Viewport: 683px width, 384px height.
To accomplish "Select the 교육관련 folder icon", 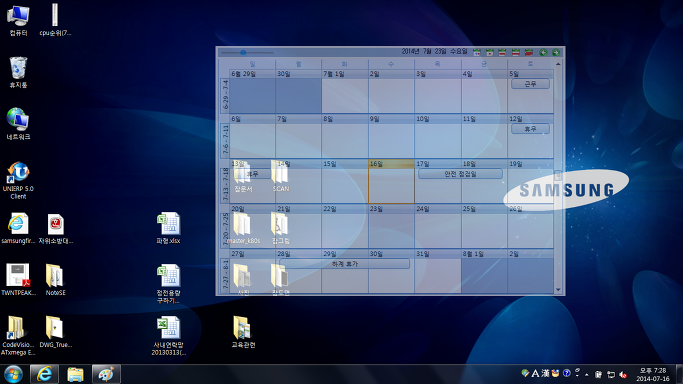I will 243,332.
